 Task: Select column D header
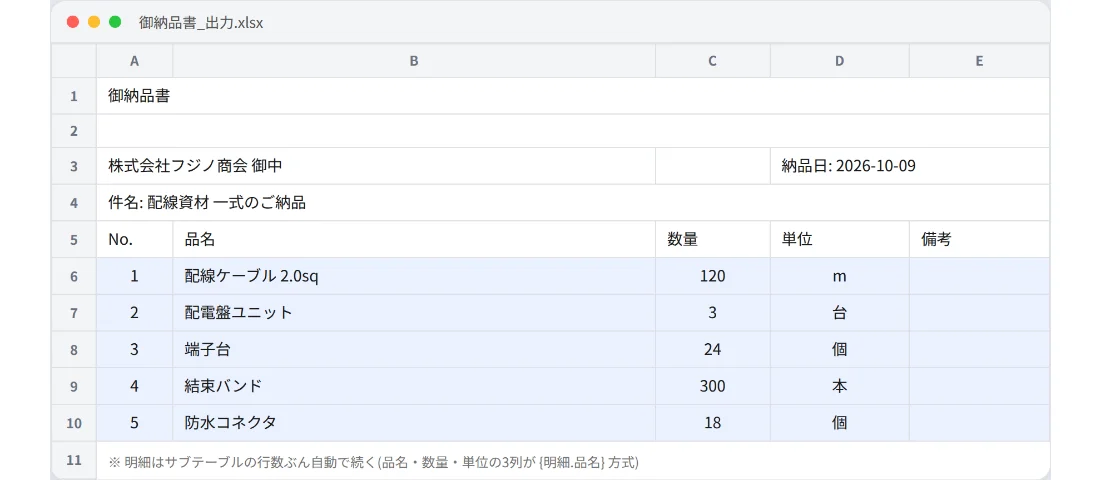point(840,61)
